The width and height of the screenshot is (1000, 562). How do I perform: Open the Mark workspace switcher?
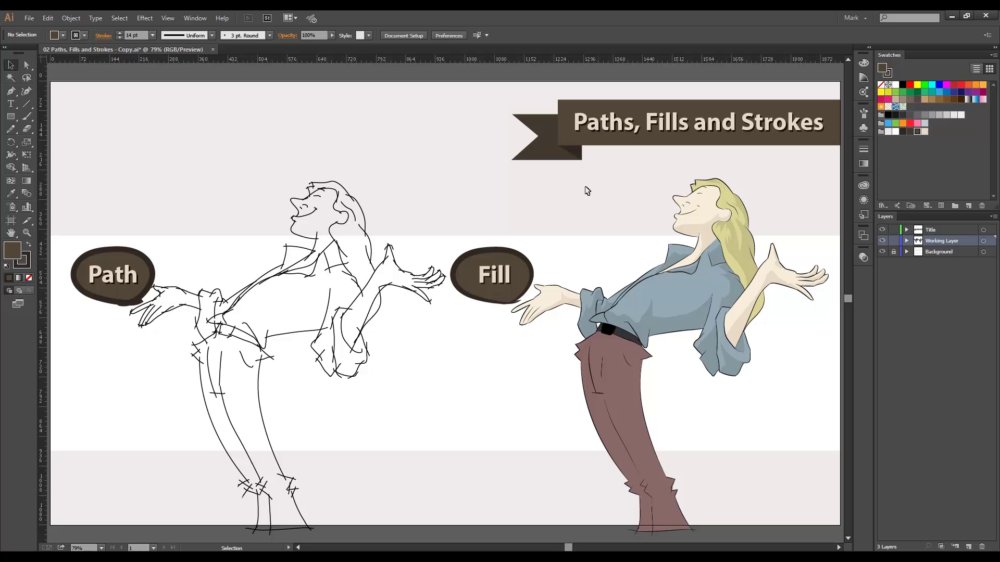[855, 18]
